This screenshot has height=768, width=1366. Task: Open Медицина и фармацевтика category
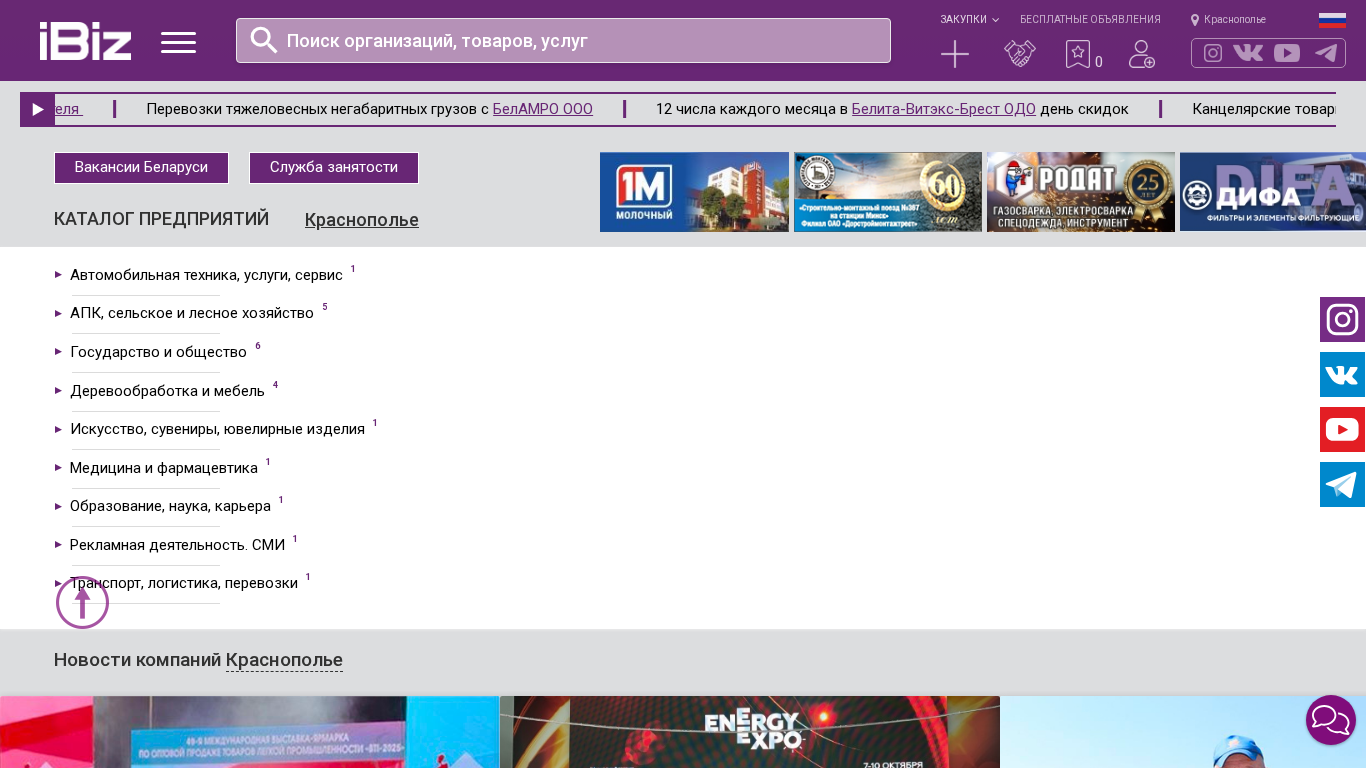click(x=164, y=468)
